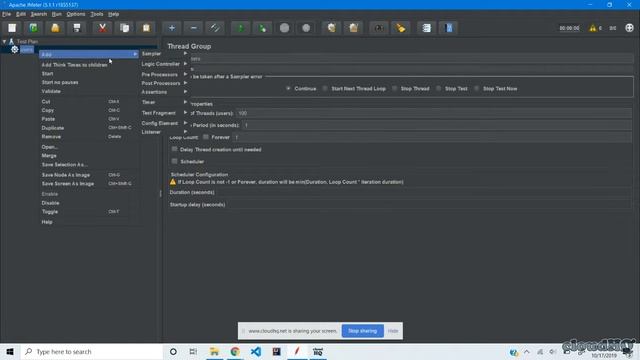Click the Shutdown toolbar icon

tap(306, 28)
